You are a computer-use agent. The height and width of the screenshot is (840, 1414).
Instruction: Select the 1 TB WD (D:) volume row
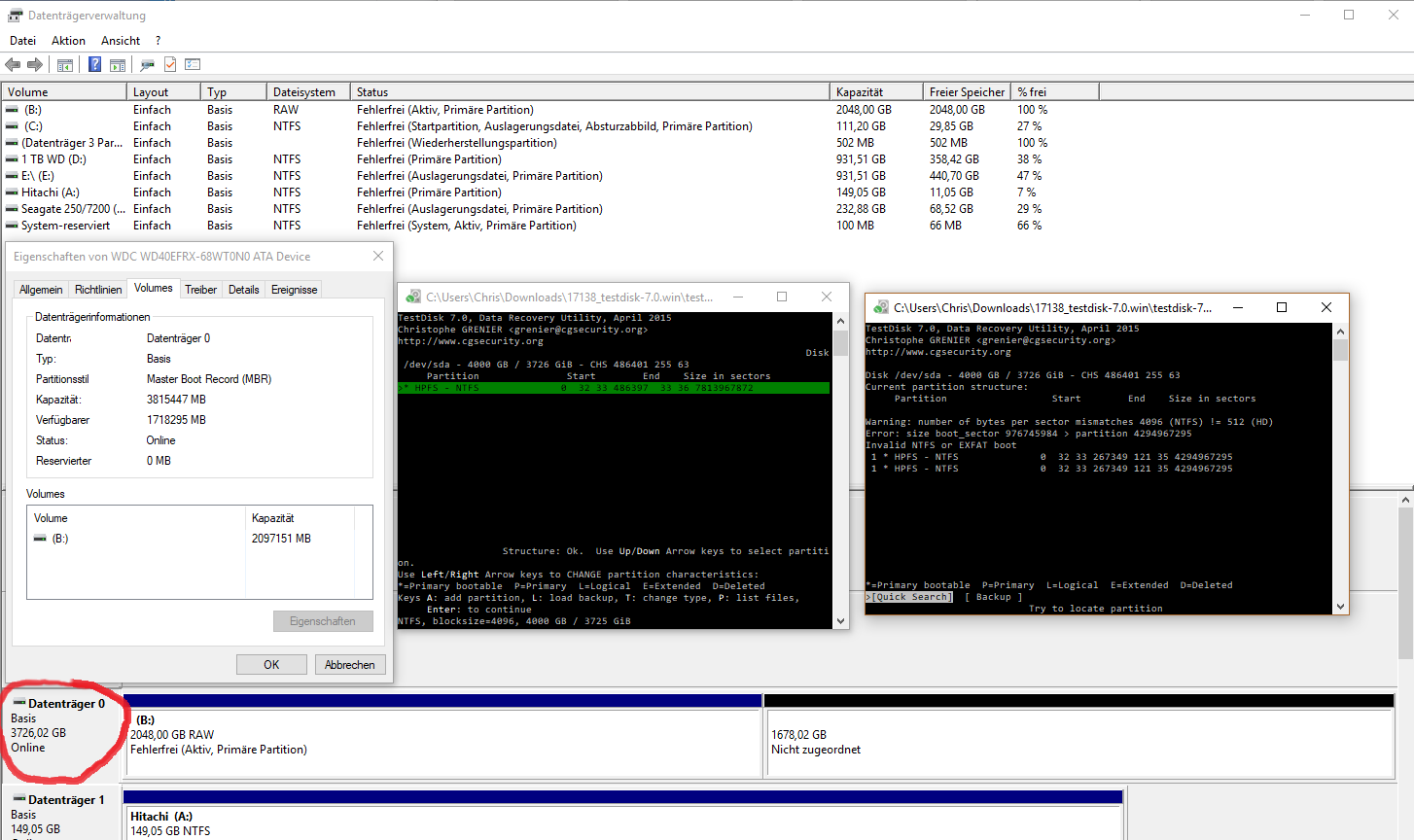tap(549, 159)
